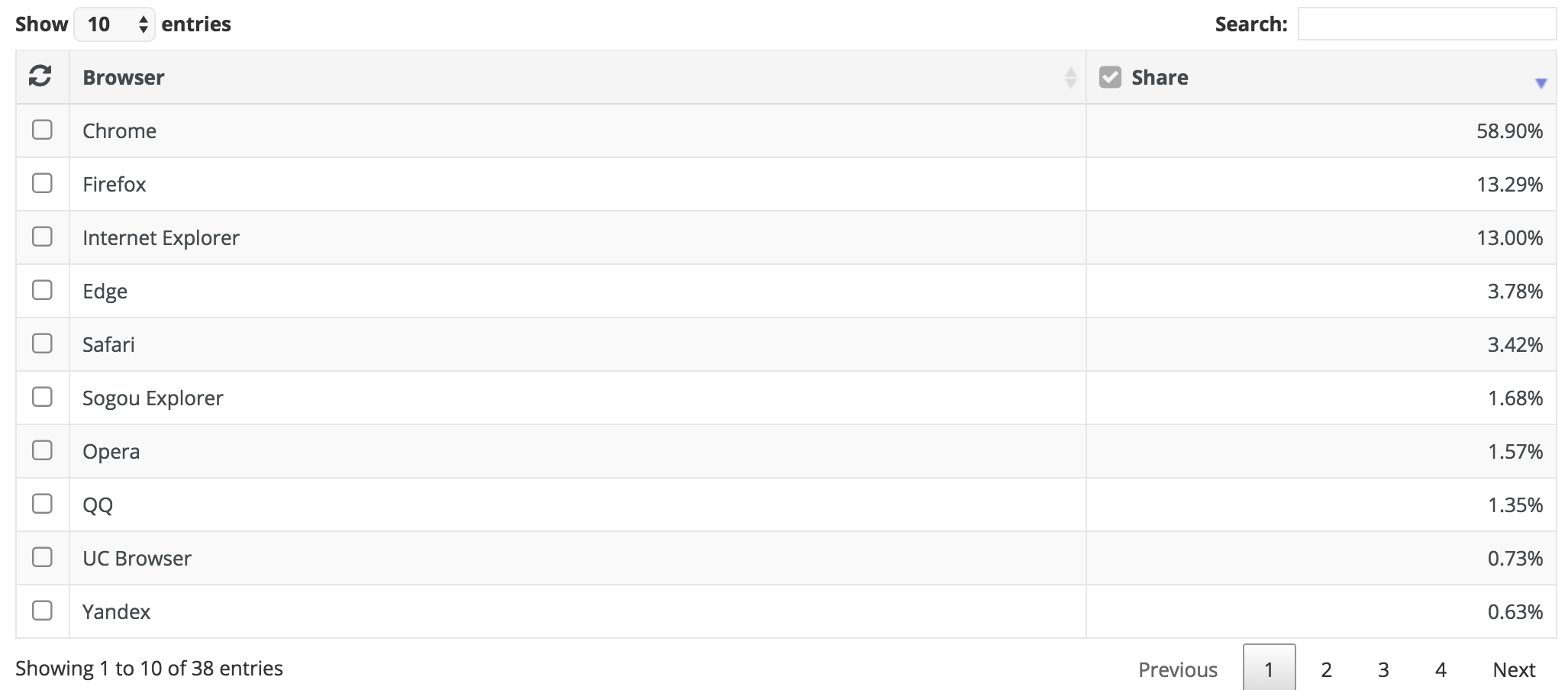The image size is (1568, 690).
Task: Click the Next pagination link
Action: (x=1514, y=669)
